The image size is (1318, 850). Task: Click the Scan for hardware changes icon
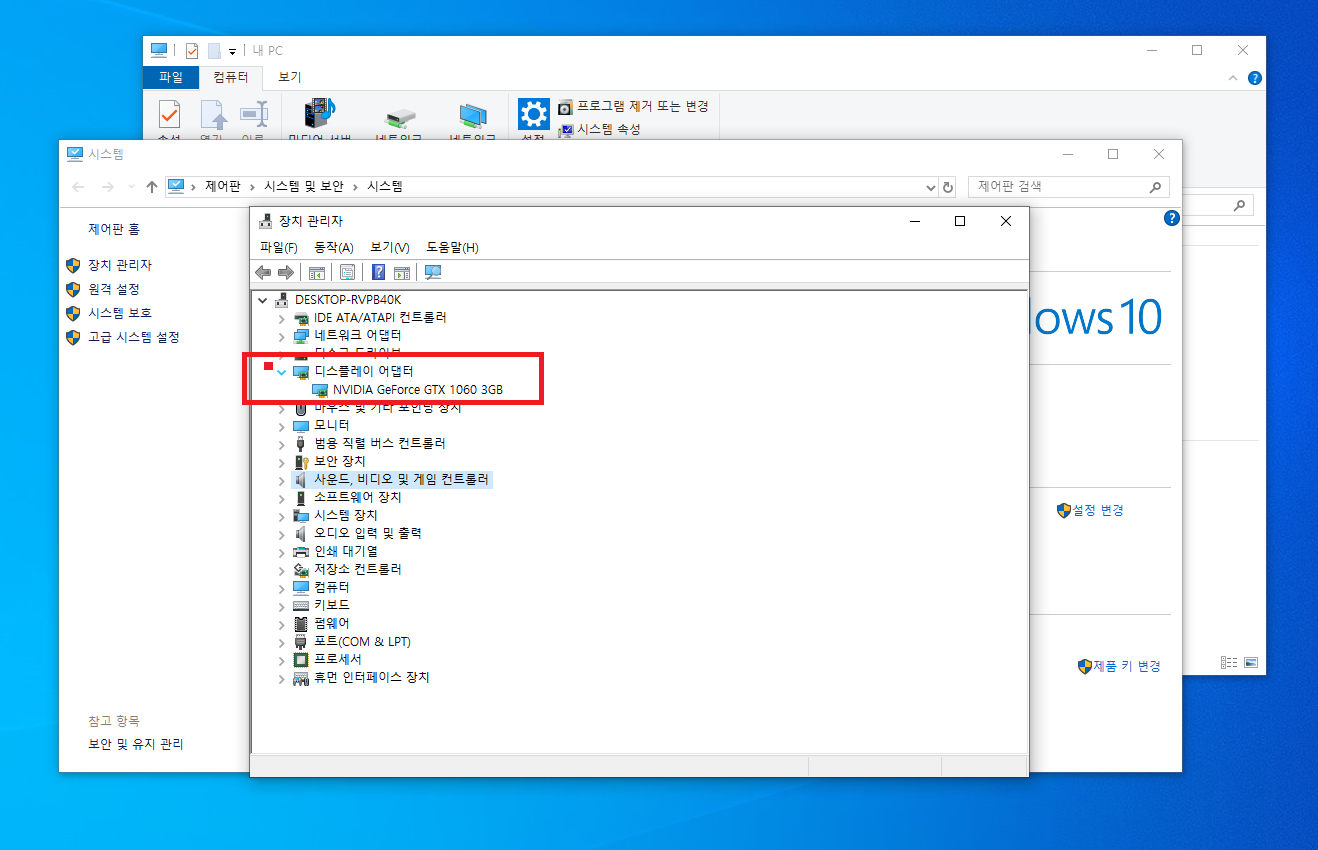click(x=433, y=272)
